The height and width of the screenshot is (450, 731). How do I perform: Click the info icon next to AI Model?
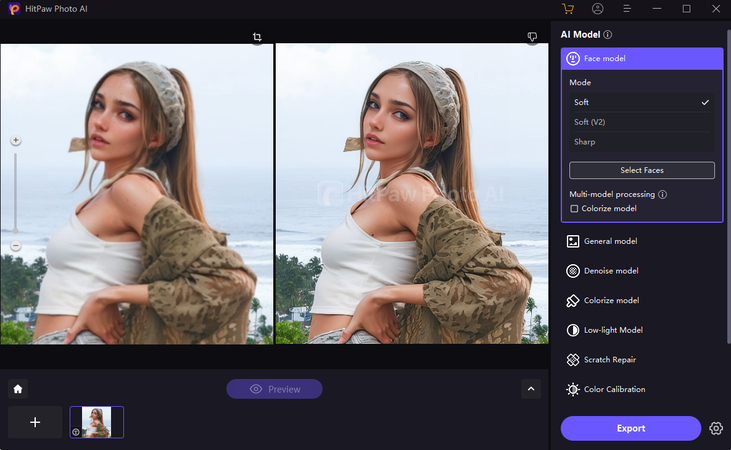(608, 35)
